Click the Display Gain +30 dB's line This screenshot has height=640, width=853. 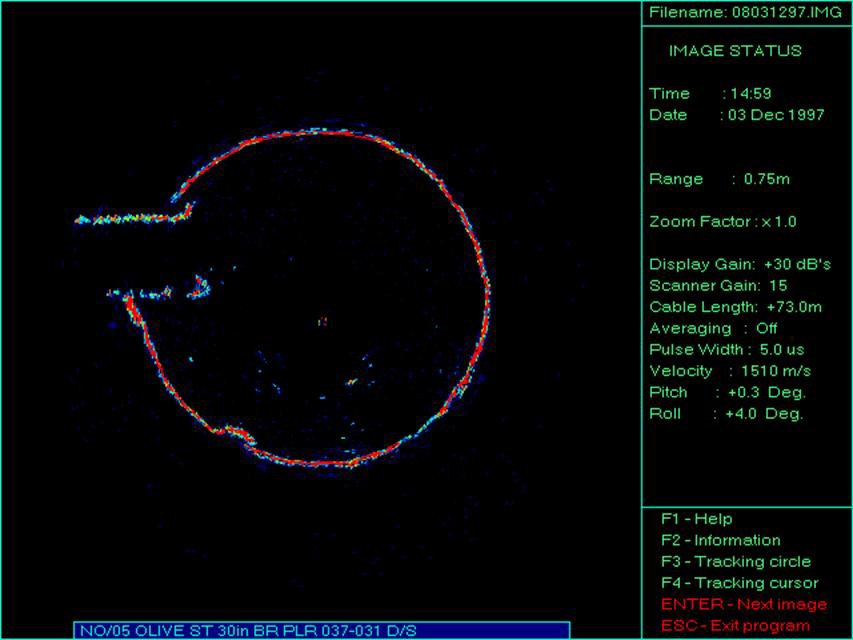(740, 264)
